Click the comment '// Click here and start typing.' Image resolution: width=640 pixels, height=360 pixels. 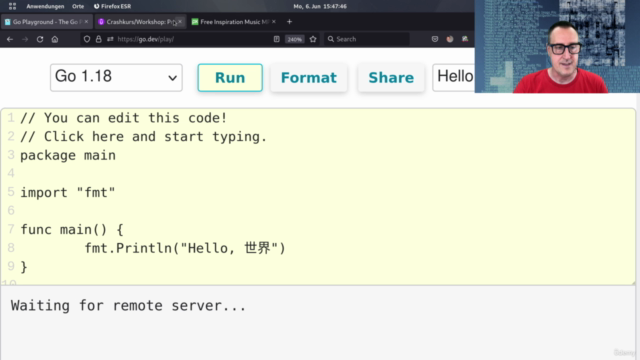tap(143, 137)
